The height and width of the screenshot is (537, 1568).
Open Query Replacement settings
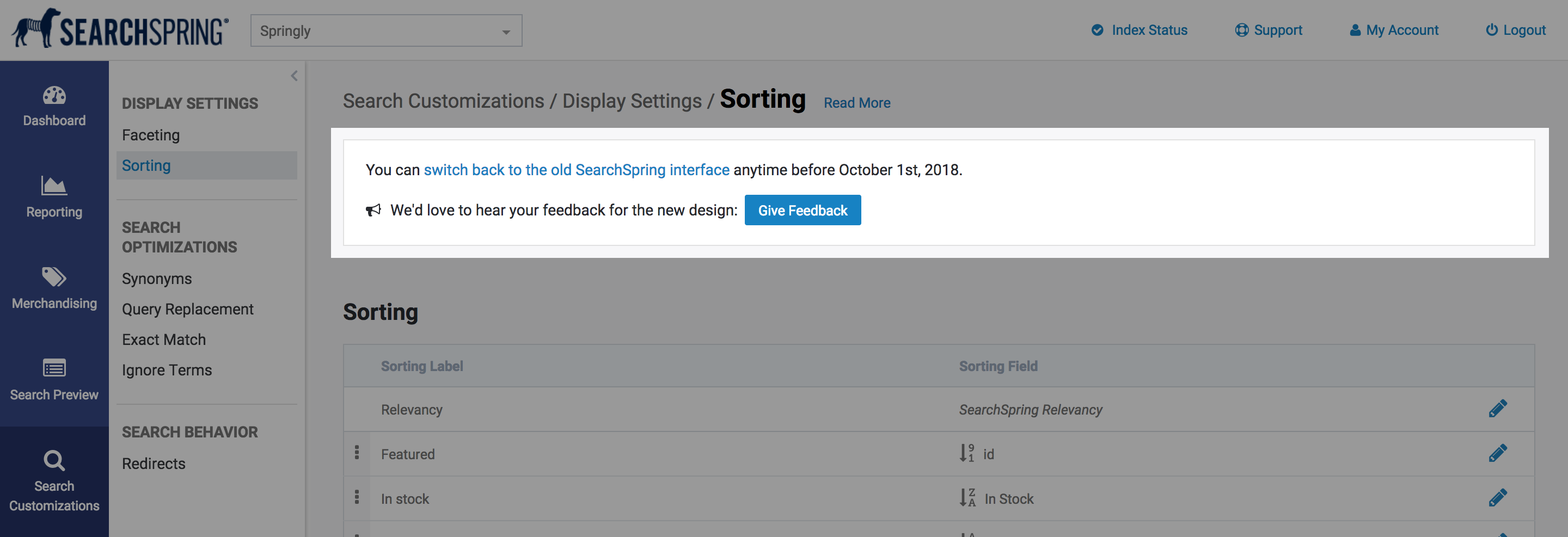187,309
